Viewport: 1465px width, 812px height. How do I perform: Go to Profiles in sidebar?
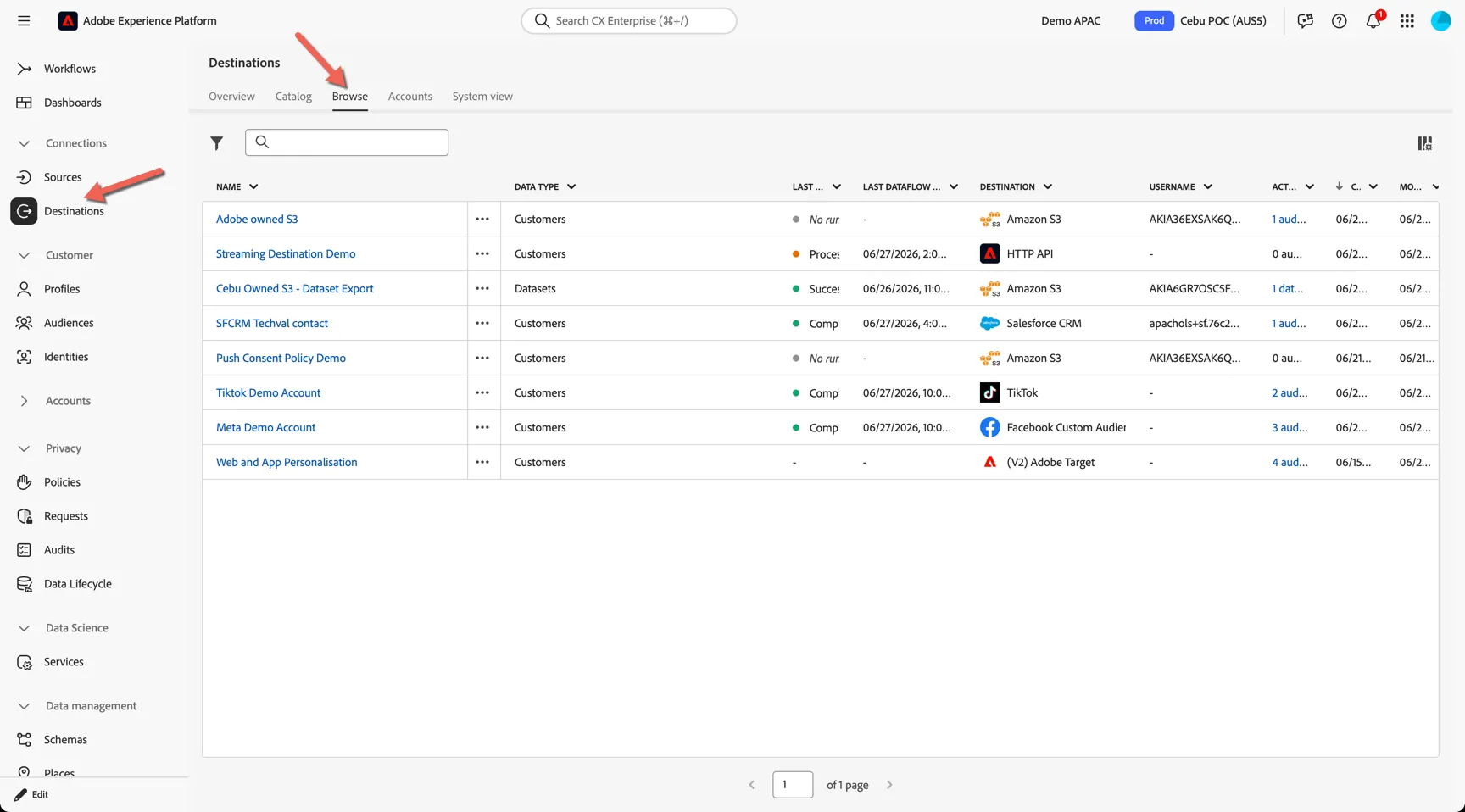(62, 289)
